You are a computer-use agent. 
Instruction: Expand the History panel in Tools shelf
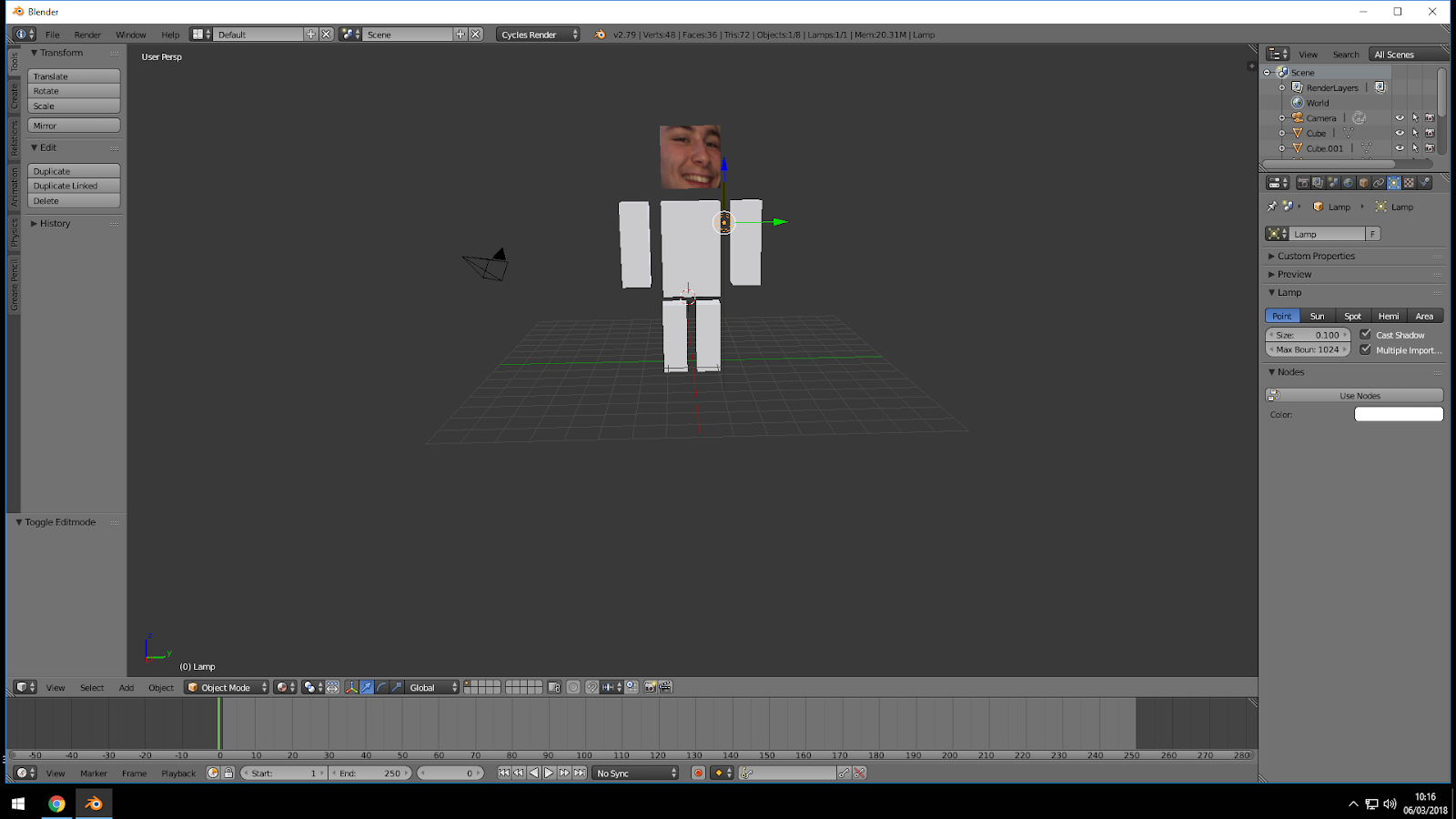[53, 223]
